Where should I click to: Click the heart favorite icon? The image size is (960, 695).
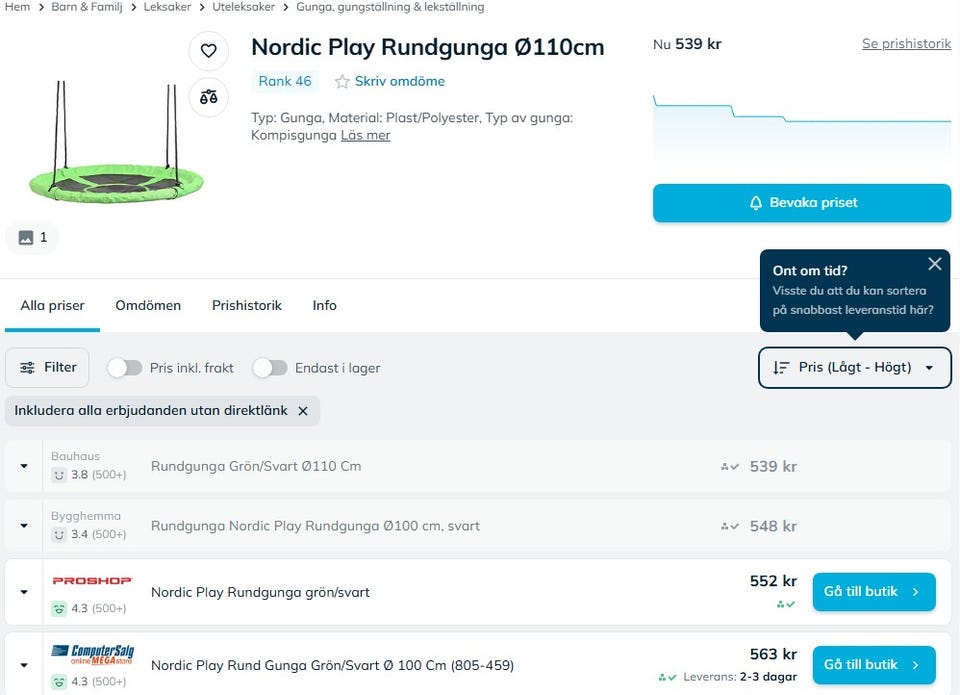[x=208, y=51]
